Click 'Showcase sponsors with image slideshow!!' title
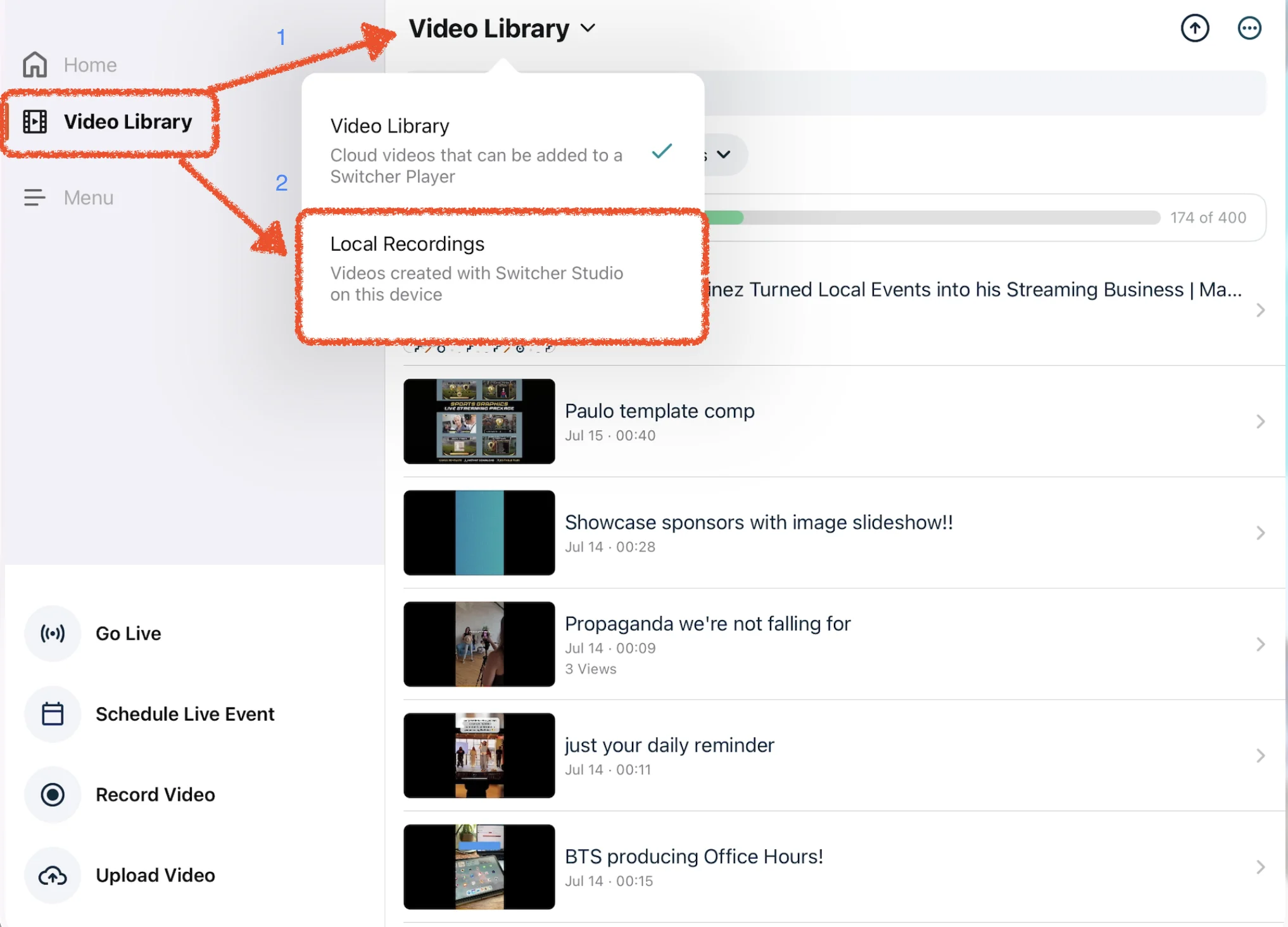 759,523
